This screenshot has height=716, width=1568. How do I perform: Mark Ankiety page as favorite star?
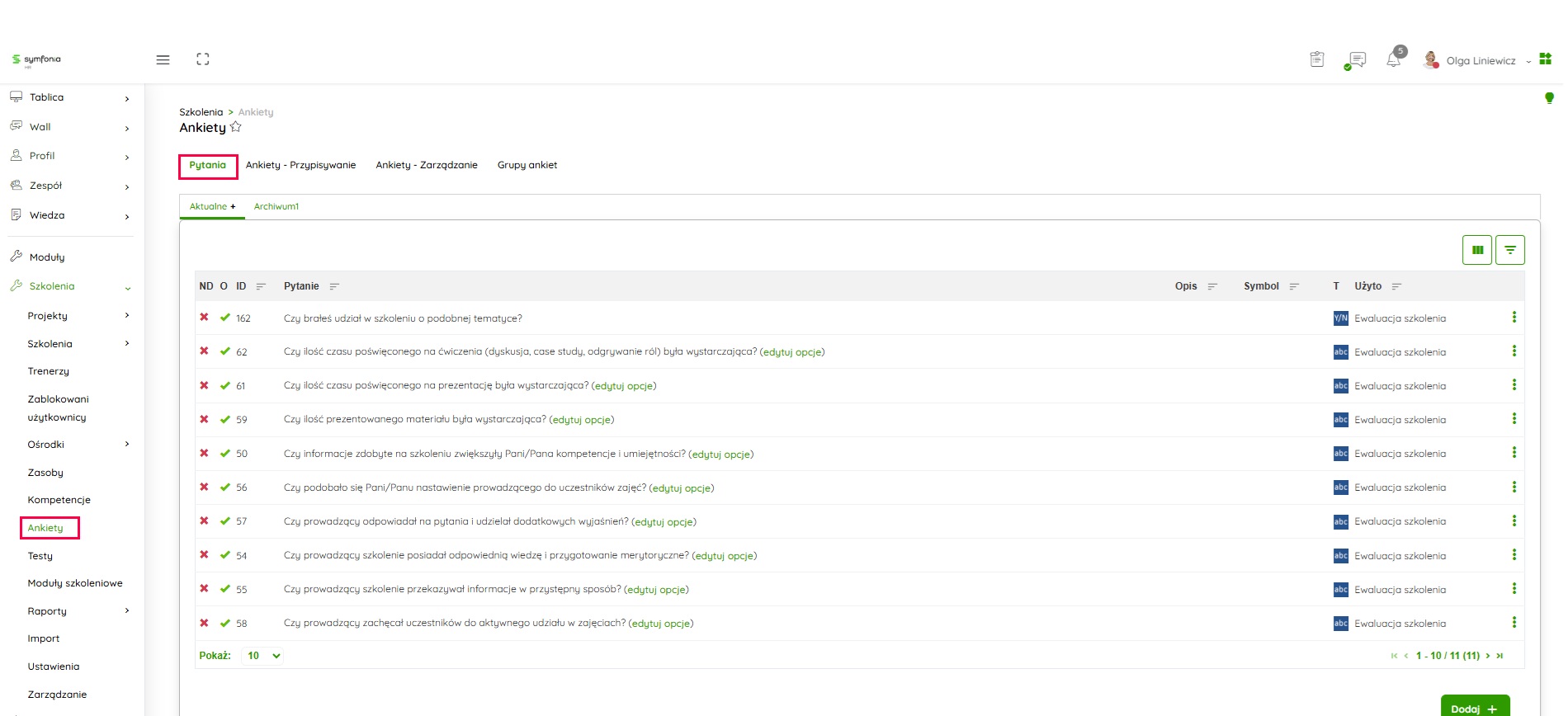[x=236, y=127]
